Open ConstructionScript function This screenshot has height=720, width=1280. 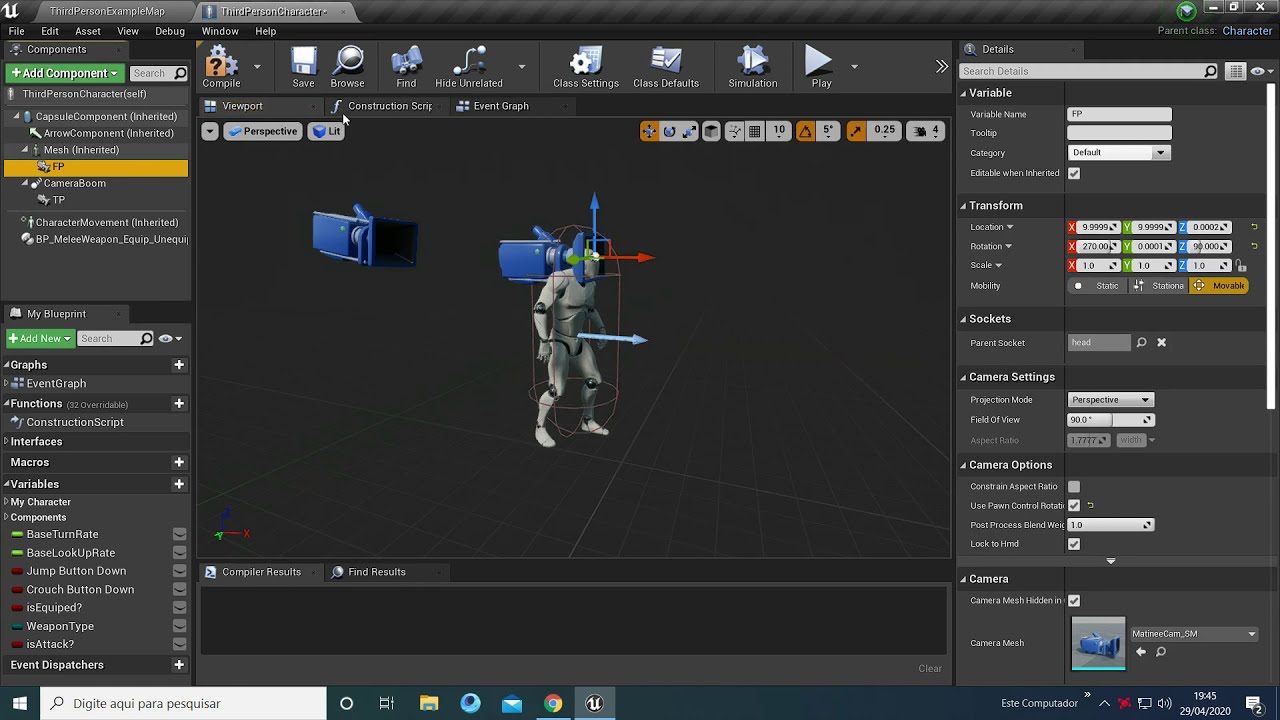(x=75, y=422)
